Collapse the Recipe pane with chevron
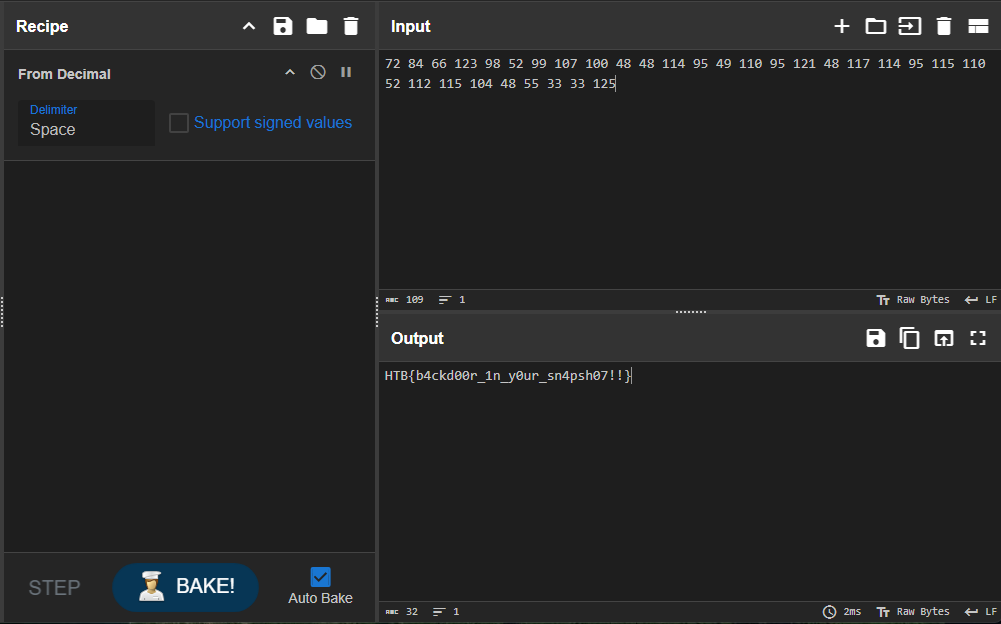 point(249,26)
